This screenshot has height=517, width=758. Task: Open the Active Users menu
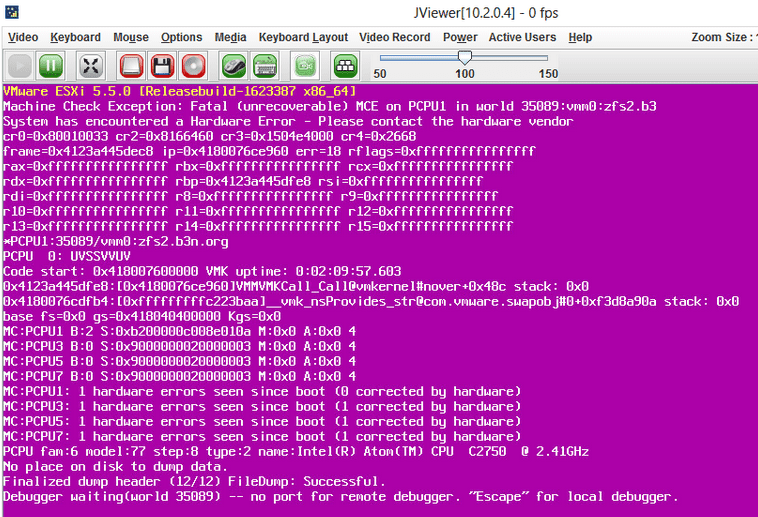pos(522,37)
